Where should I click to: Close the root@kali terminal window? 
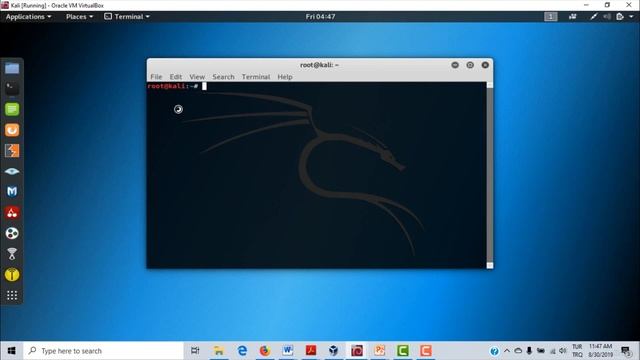pos(485,65)
